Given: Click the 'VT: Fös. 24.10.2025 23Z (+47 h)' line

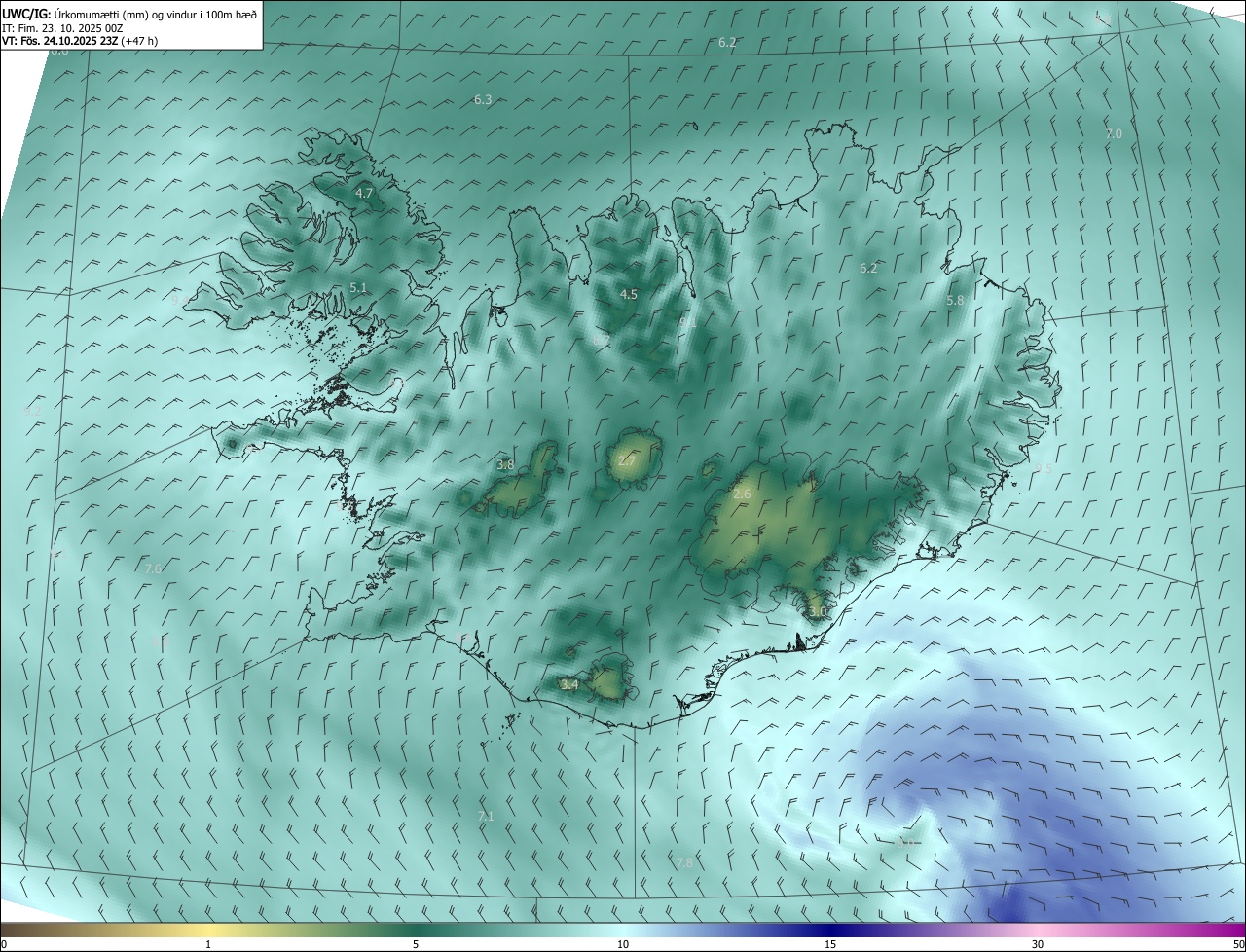Looking at the screenshot, I should click(x=80, y=41).
